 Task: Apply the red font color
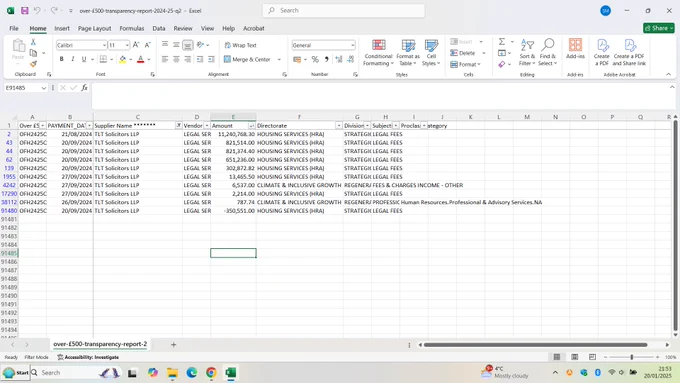pos(141,59)
